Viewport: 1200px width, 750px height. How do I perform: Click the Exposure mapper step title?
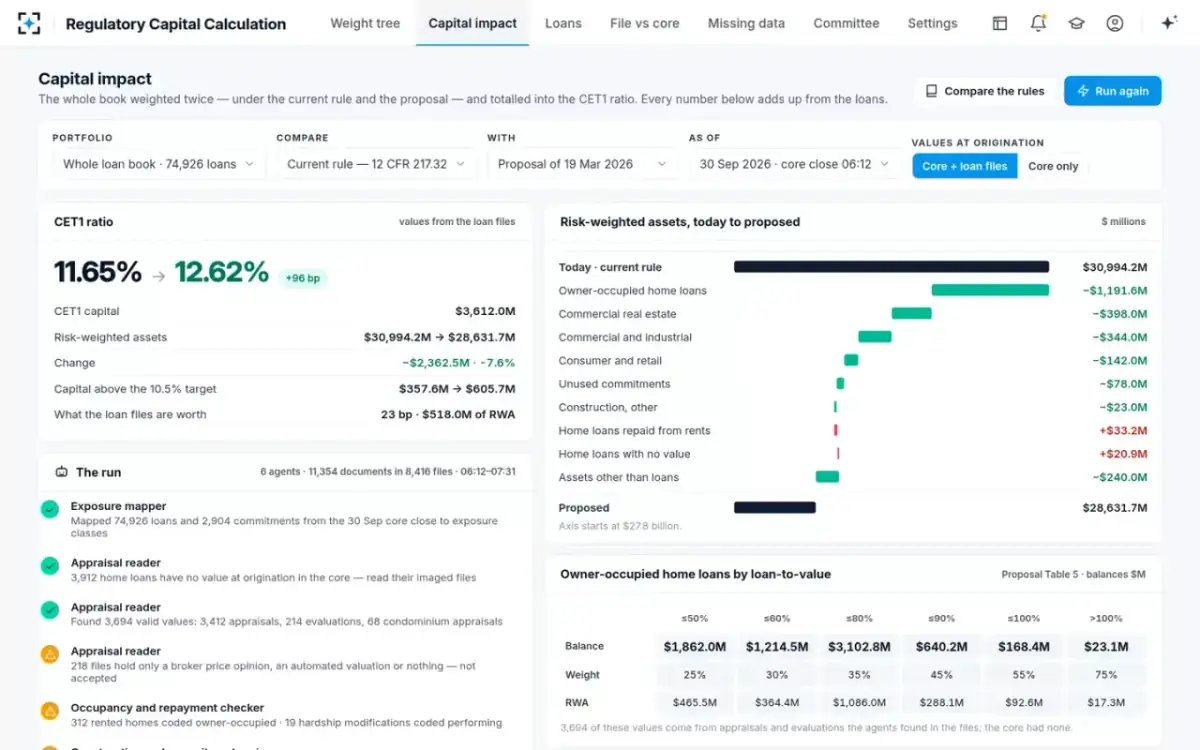(118, 506)
